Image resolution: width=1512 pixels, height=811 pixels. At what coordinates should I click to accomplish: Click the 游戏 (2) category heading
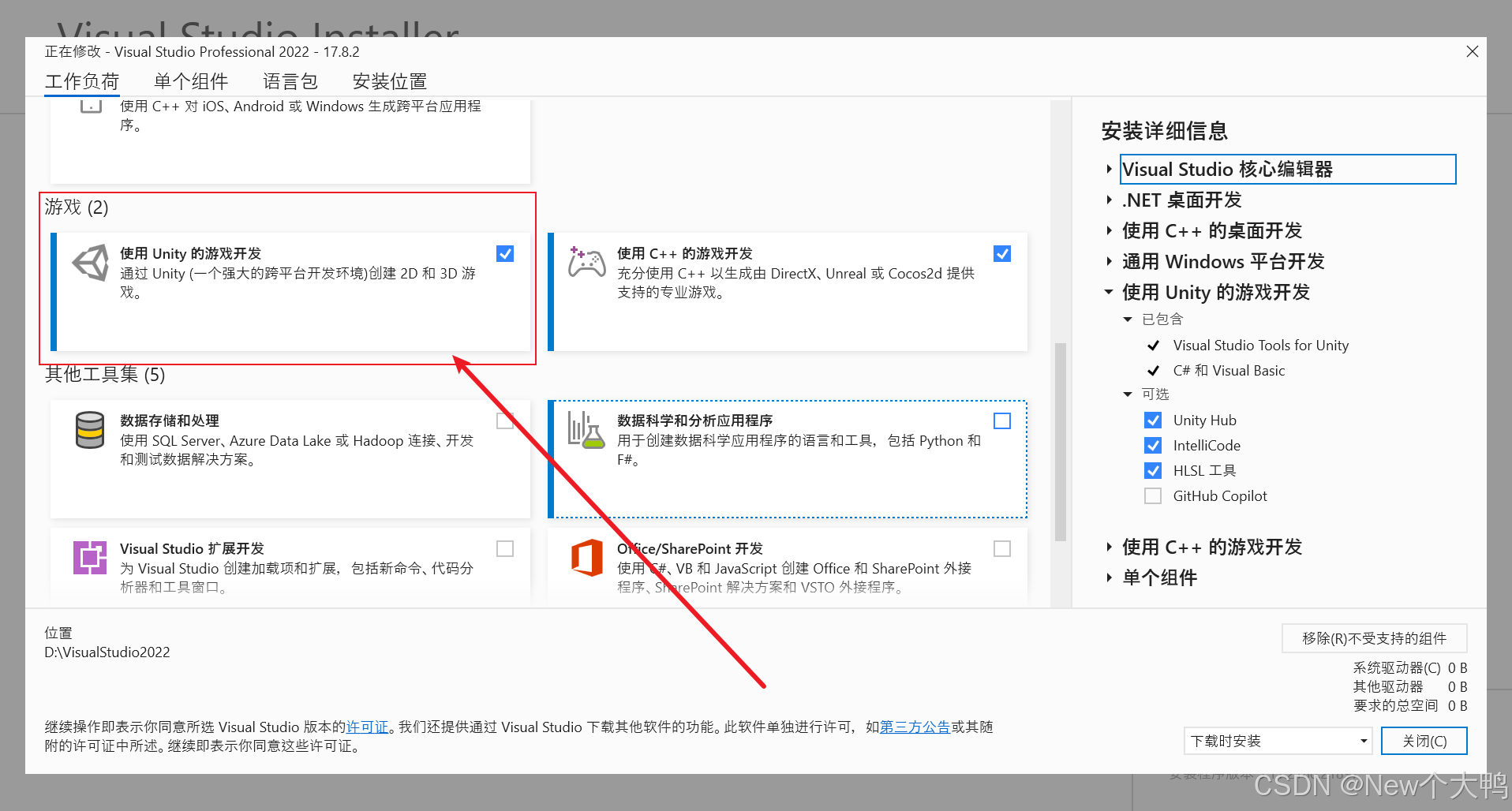click(x=77, y=207)
